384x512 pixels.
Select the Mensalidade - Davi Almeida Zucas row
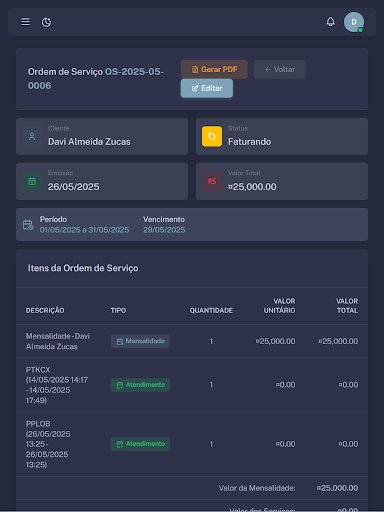click(192, 341)
